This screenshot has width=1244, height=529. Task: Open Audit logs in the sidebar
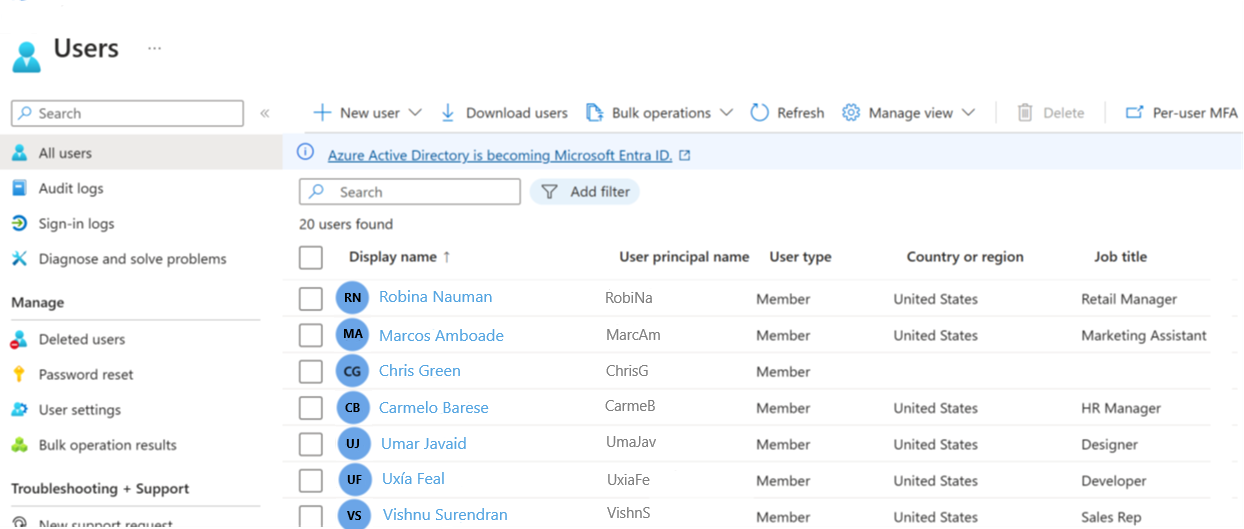click(x=70, y=188)
